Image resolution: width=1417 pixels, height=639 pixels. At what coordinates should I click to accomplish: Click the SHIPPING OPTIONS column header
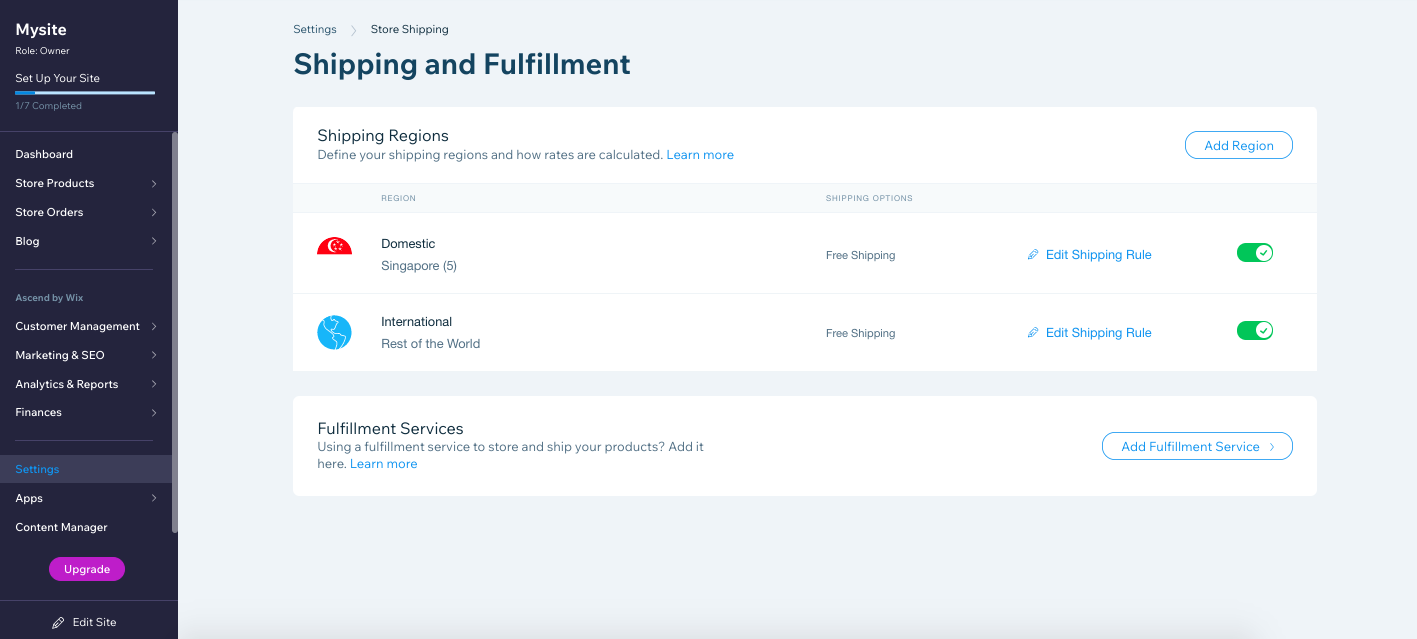(869, 198)
